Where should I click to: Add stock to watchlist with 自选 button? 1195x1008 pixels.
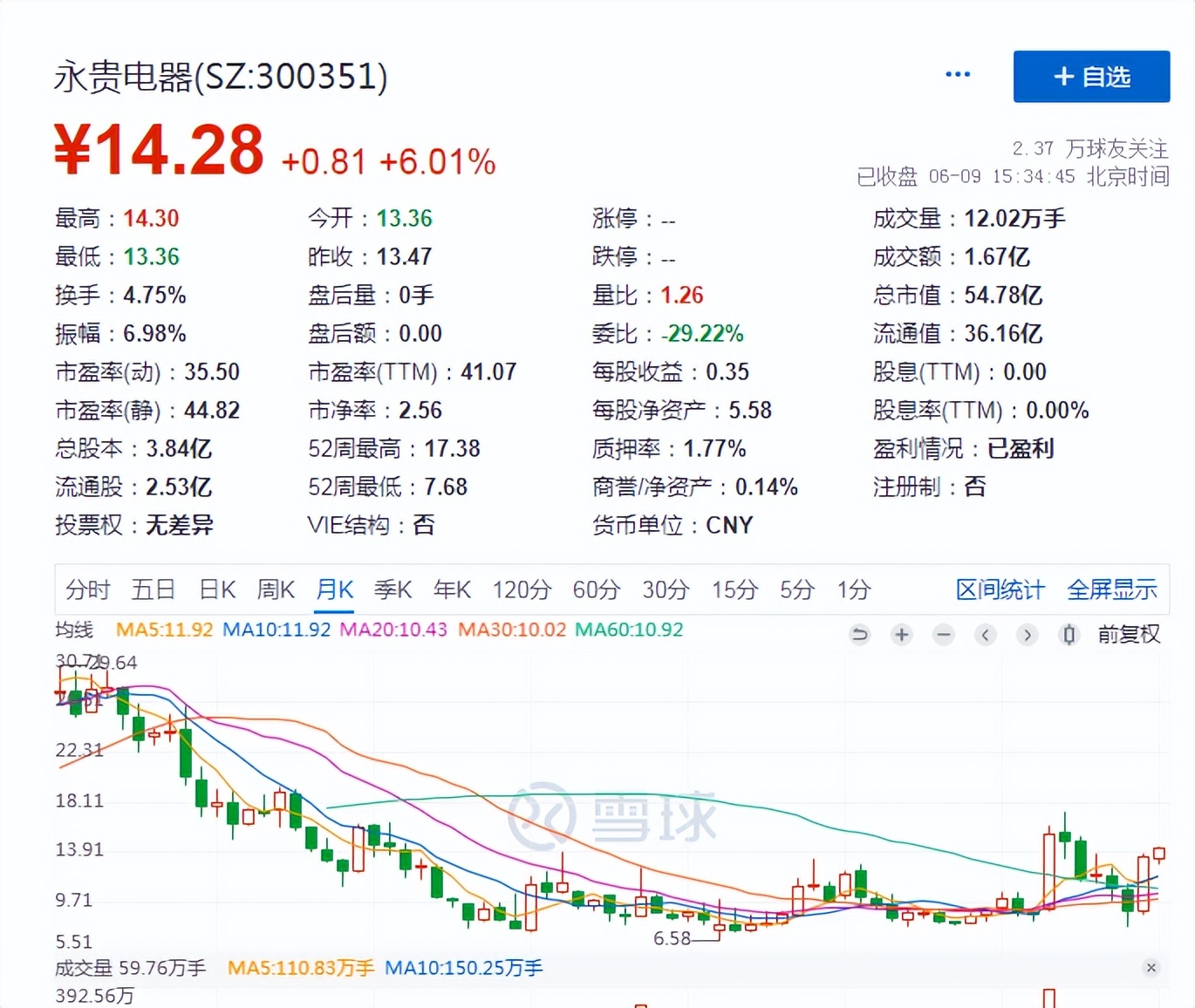[x=1091, y=77]
